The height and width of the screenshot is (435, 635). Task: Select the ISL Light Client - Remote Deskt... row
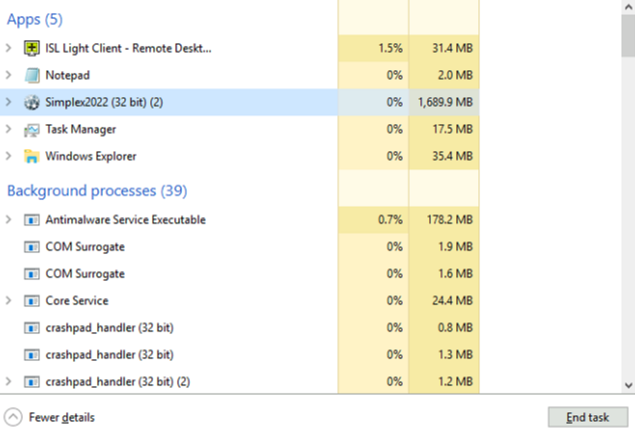pyautogui.click(x=239, y=48)
